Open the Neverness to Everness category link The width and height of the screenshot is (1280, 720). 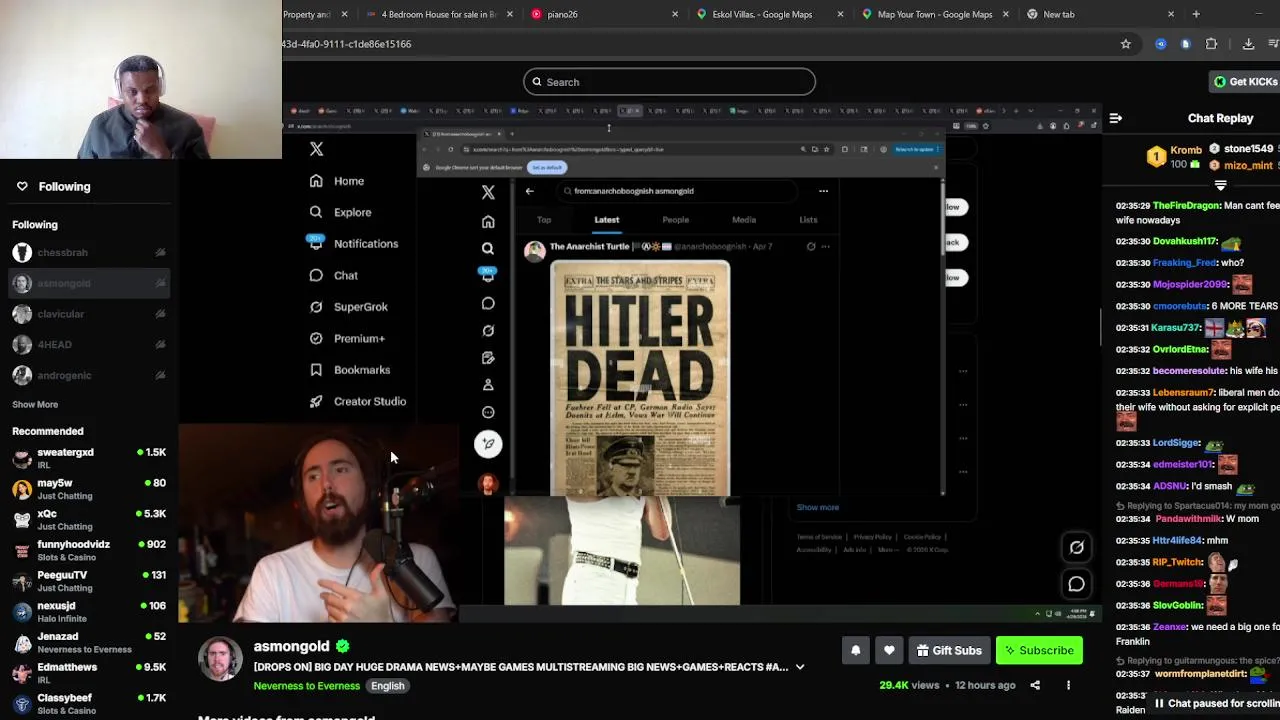(306, 686)
